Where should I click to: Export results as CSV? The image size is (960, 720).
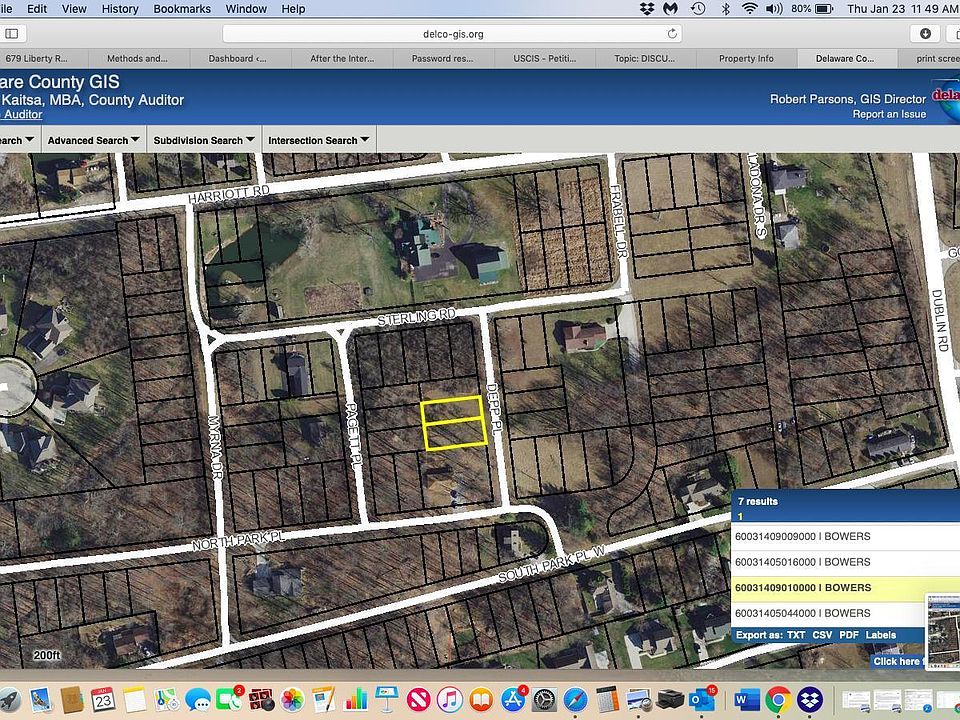click(x=822, y=635)
